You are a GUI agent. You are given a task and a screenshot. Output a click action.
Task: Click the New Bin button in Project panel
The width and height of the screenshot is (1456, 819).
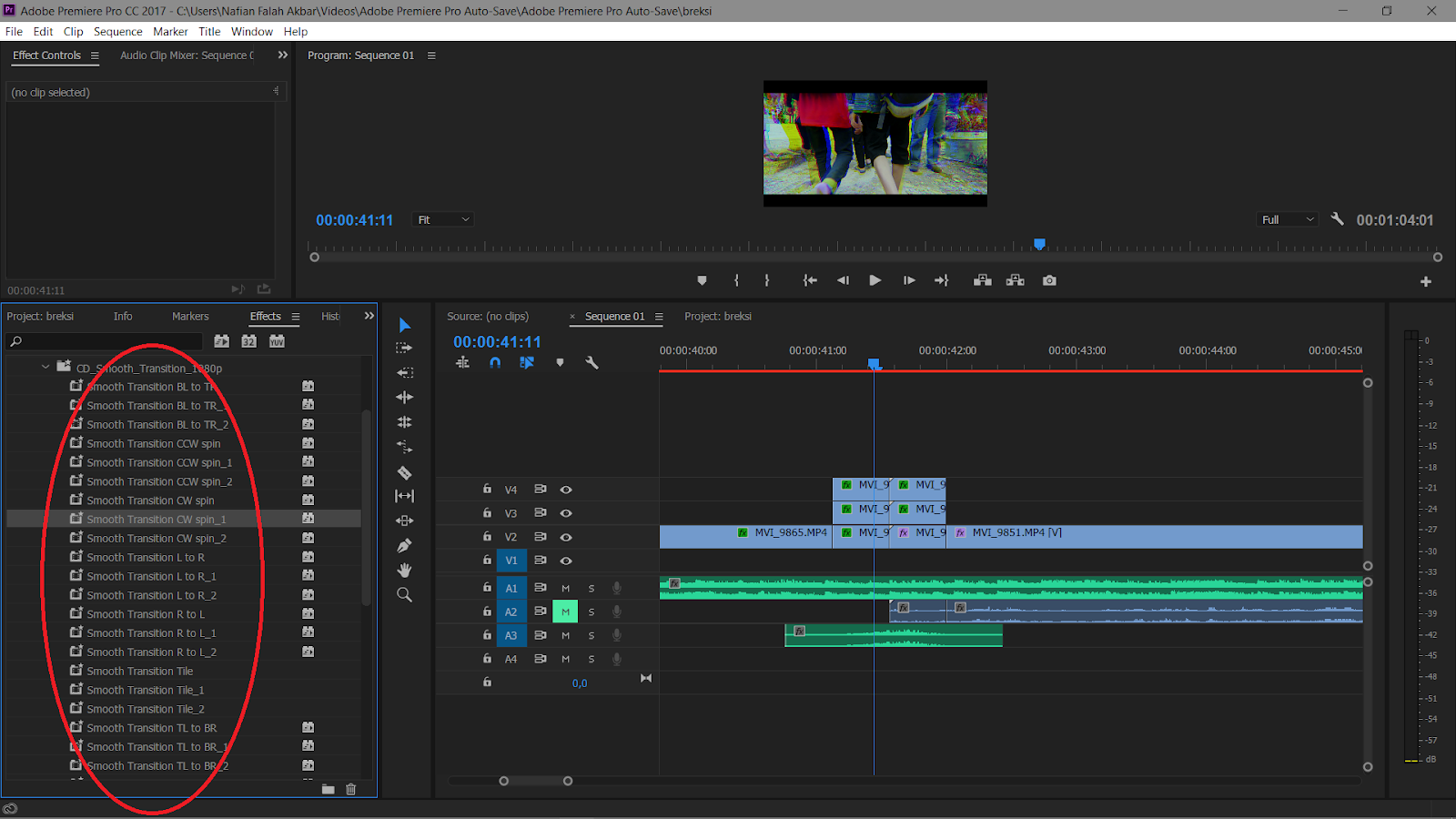click(x=328, y=790)
